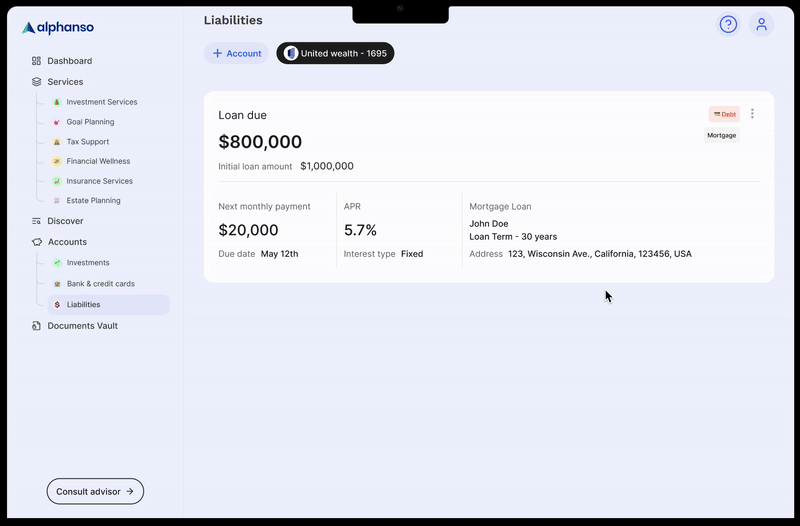
Task: Click the plus icon on Account button
Action: tap(217, 53)
